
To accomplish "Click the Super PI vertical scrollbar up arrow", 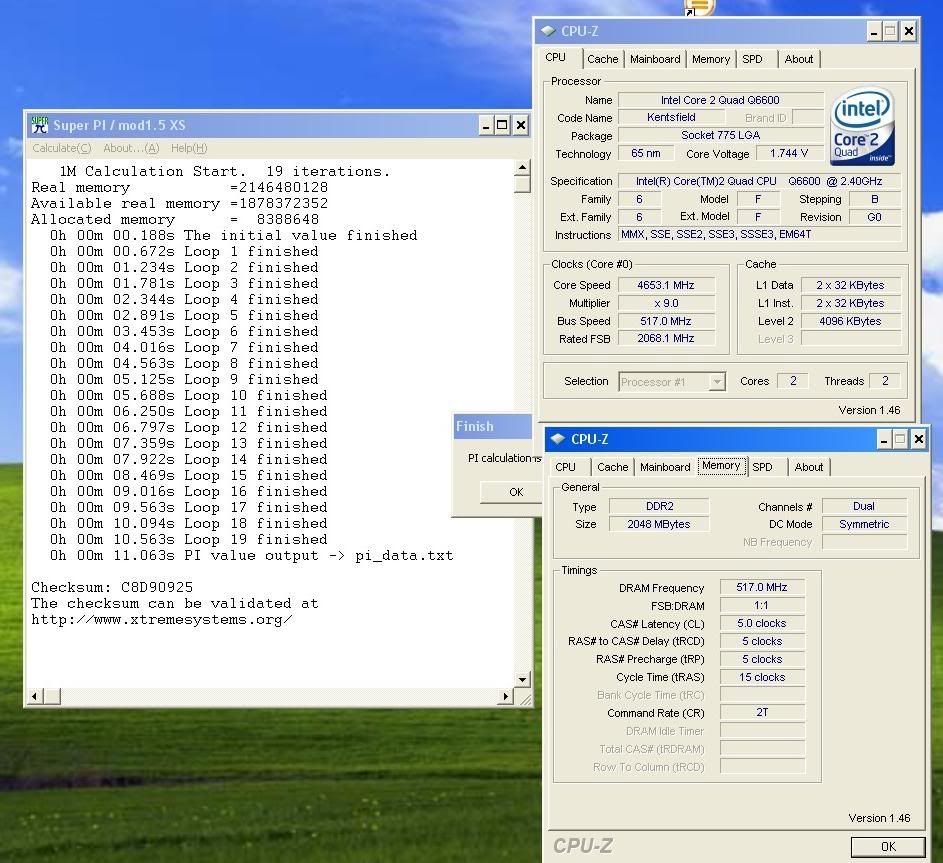I will [x=522, y=168].
